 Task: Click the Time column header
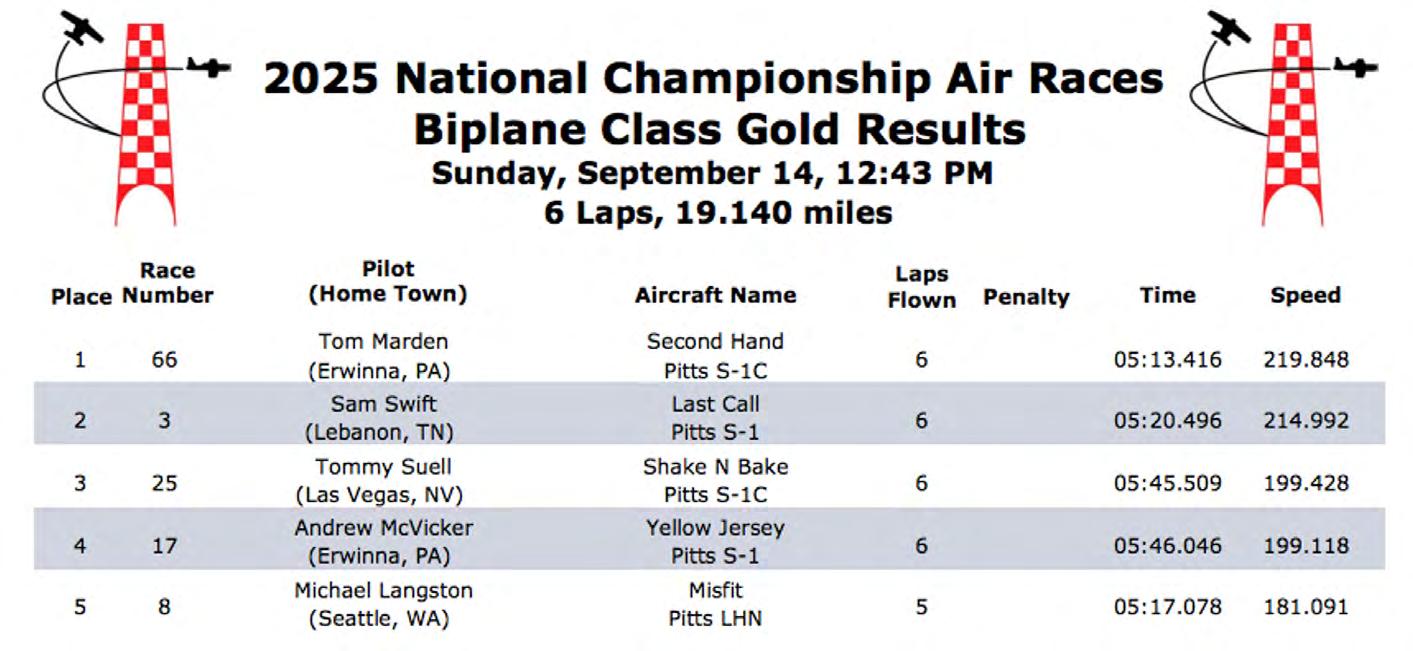tap(1167, 295)
